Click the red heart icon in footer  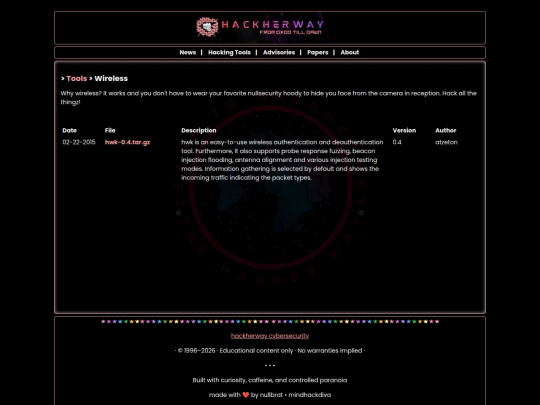(246, 395)
